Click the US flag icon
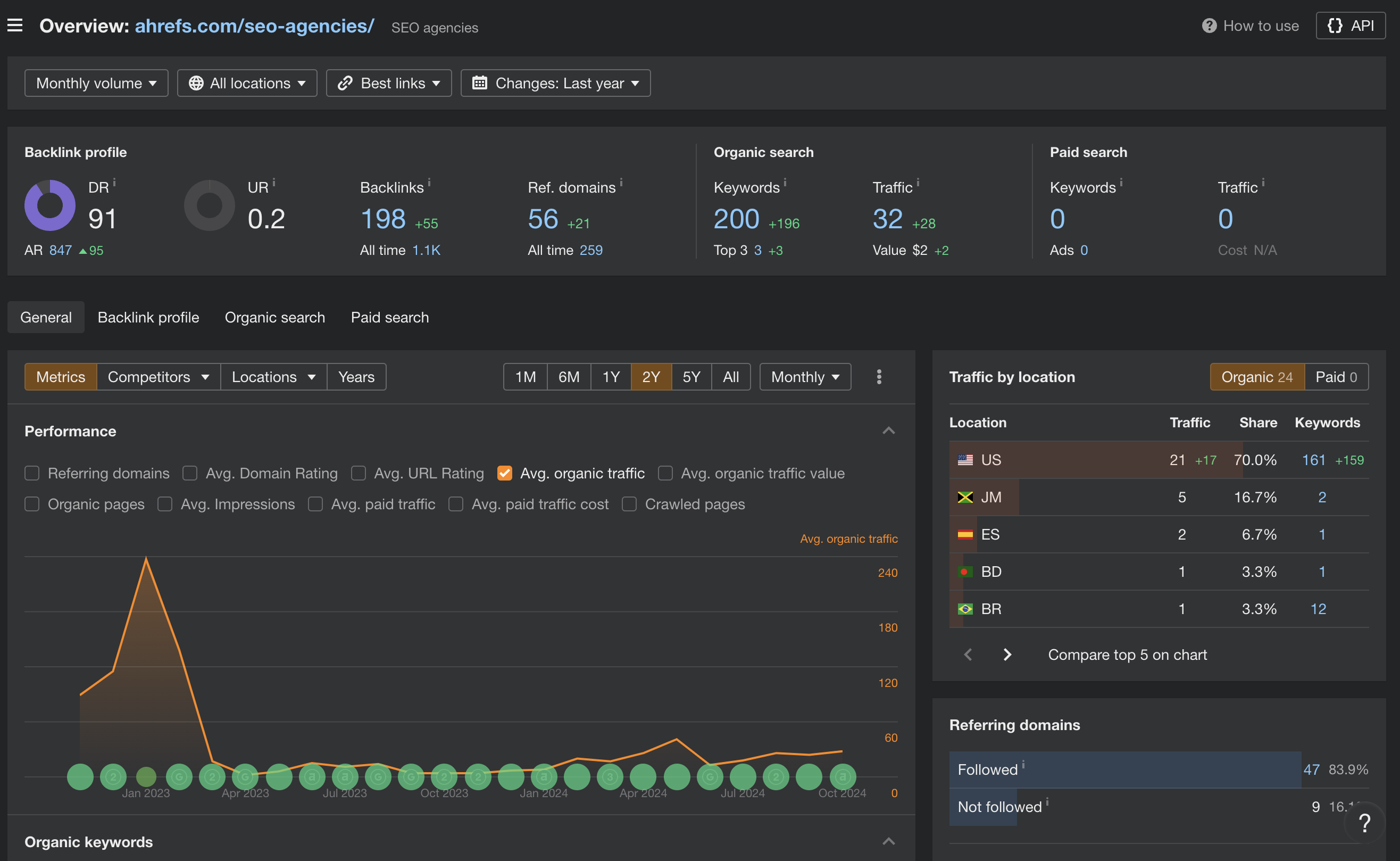 [x=965, y=460]
